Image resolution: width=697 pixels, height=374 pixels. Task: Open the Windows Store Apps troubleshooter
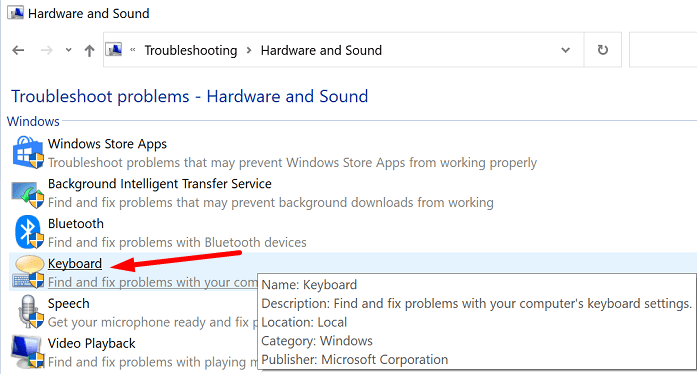click(x=107, y=144)
